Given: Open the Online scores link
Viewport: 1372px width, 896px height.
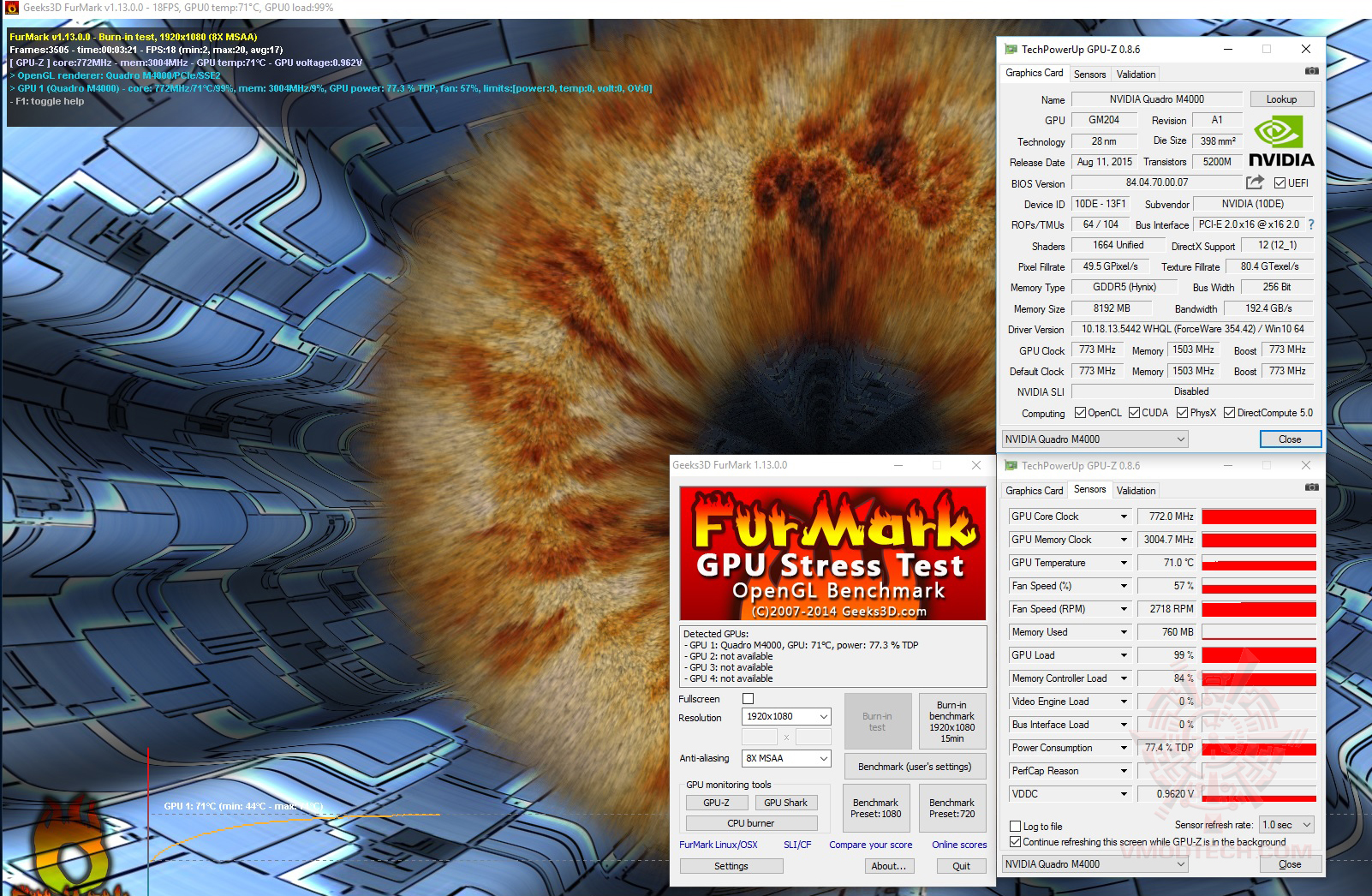Looking at the screenshot, I should (x=959, y=845).
